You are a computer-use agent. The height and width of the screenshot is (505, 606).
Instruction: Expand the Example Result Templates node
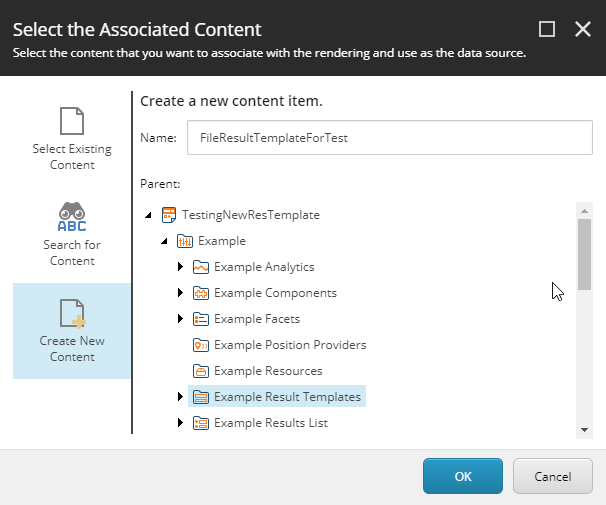(180, 396)
